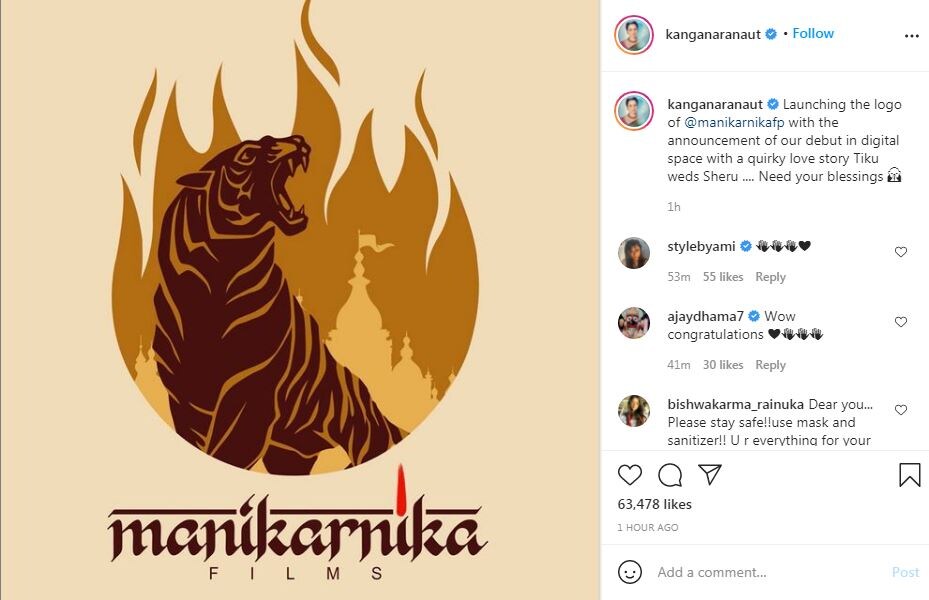929x600 pixels.
Task: Reply to stylebyami's comment
Action: 770,277
